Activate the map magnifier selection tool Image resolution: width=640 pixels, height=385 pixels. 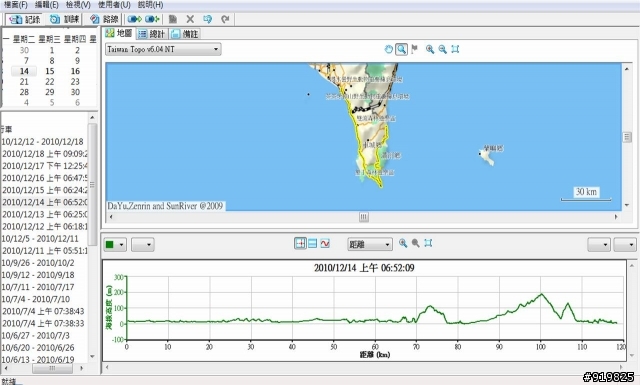(402, 49)
